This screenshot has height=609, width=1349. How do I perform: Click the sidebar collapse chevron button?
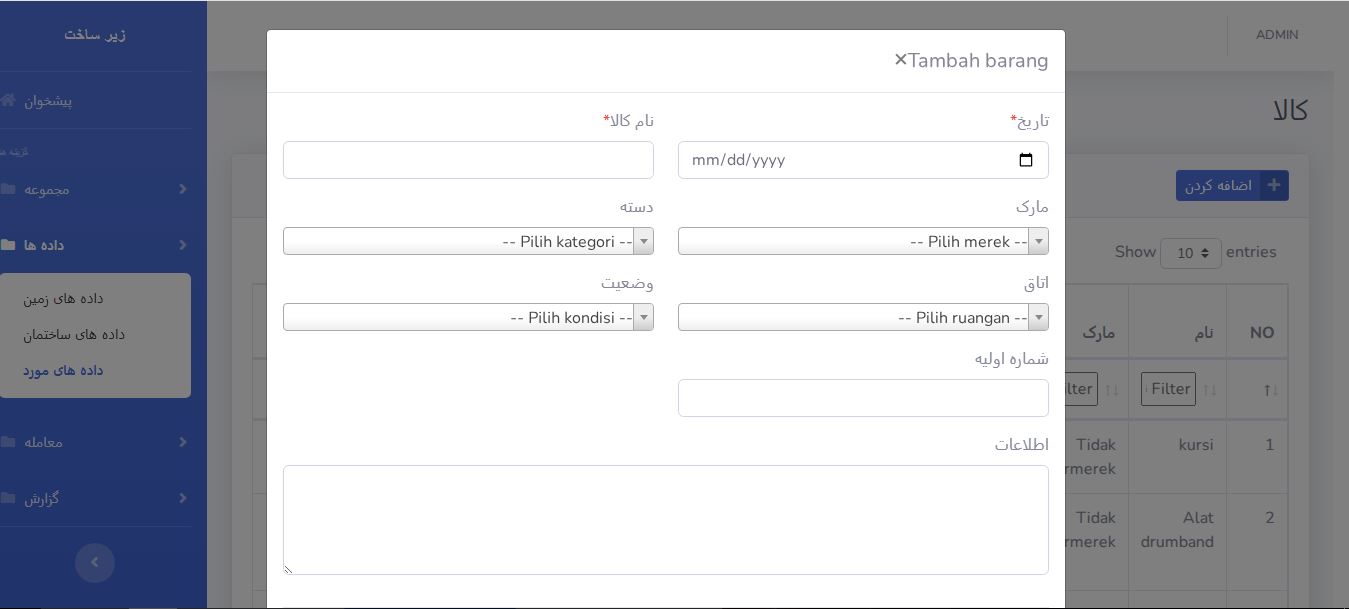(x=95, y=563)
